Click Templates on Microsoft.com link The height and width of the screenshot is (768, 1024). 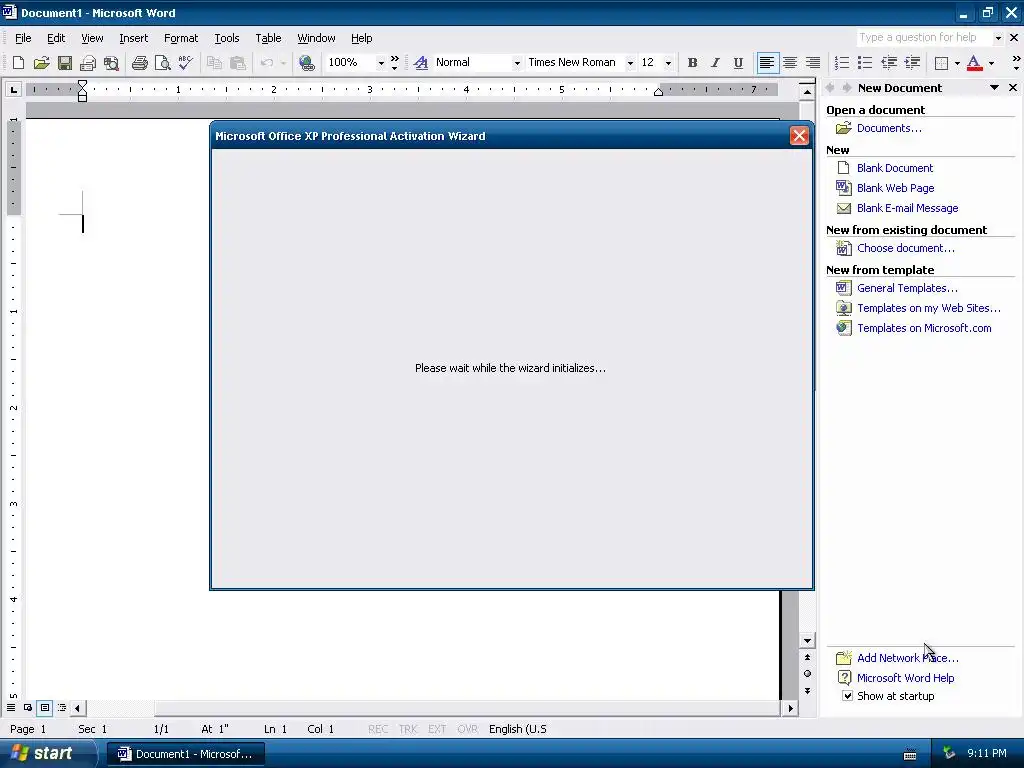924,328
